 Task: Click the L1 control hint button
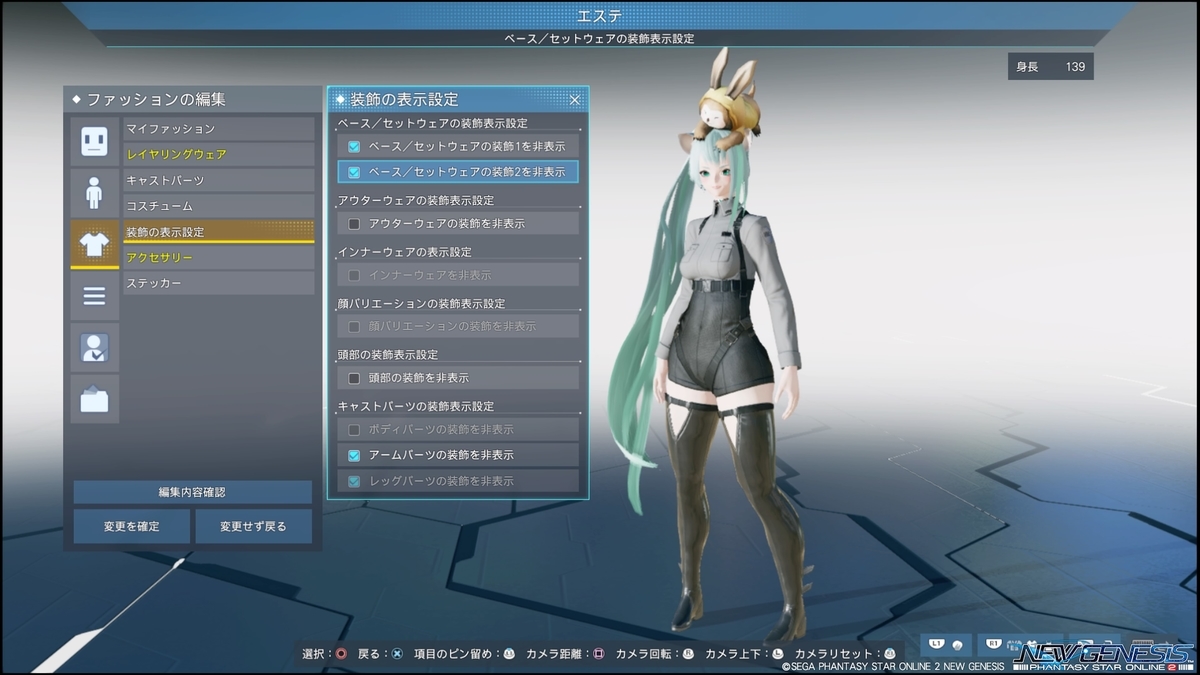pos(945,644)
